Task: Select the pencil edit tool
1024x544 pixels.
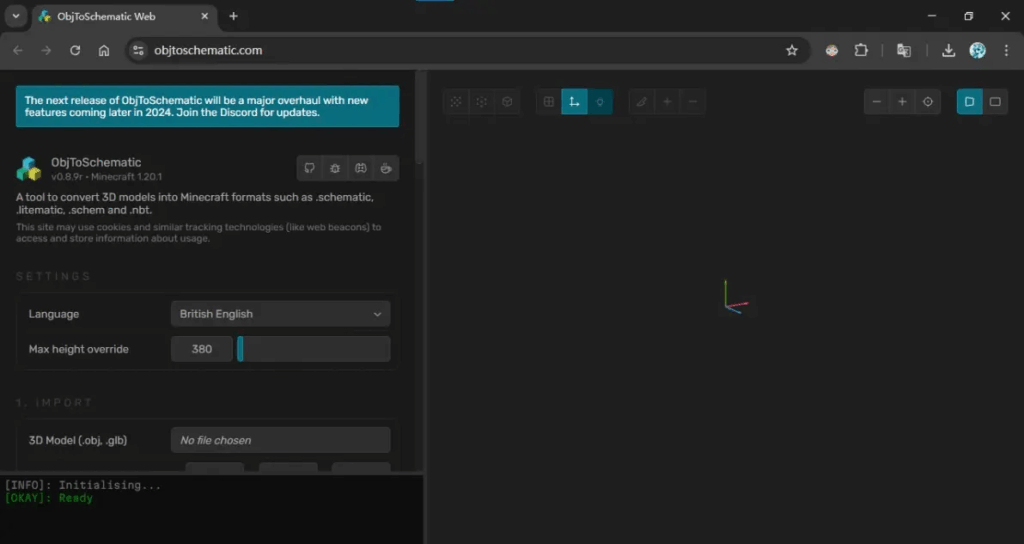Action: tap(642, 102)
